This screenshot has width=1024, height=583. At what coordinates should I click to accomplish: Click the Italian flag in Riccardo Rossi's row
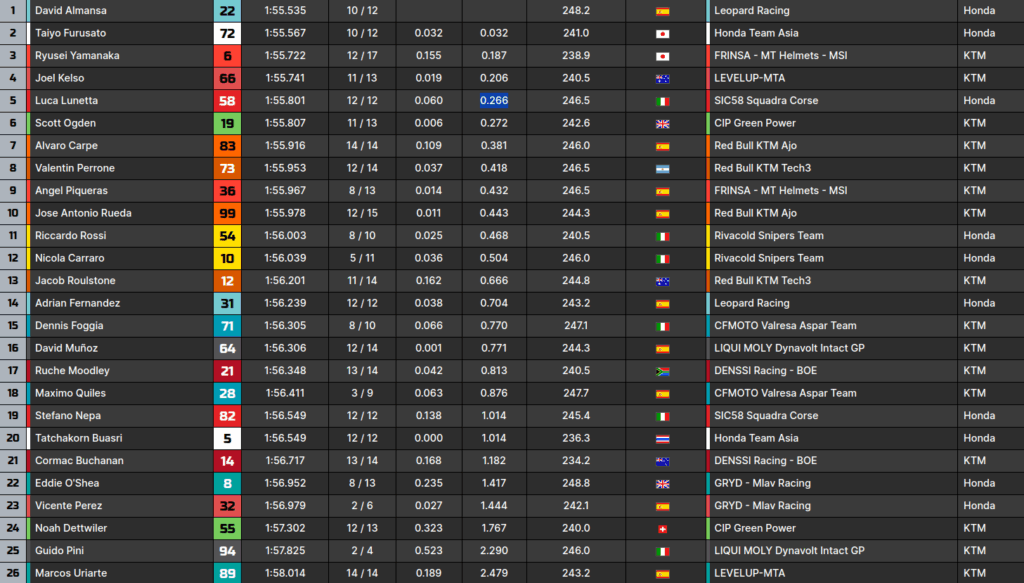pos(662,236)
